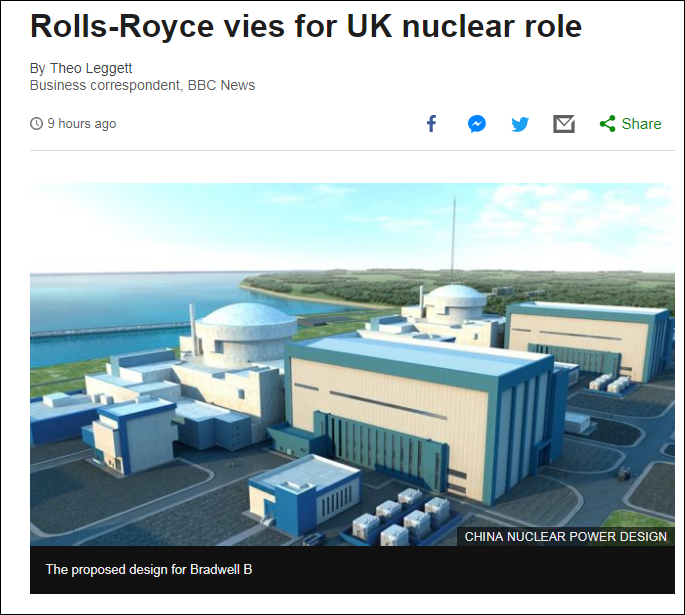
Task: Click headline Rolls-Royce vies for UK nuclear role
Action: click(x=306, y=26)
